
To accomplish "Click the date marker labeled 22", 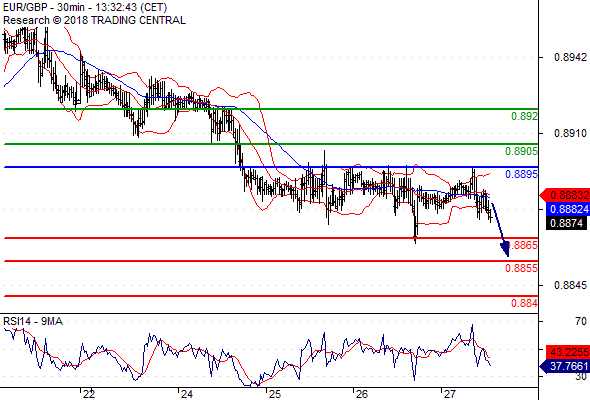I will [x=89, y=394].
